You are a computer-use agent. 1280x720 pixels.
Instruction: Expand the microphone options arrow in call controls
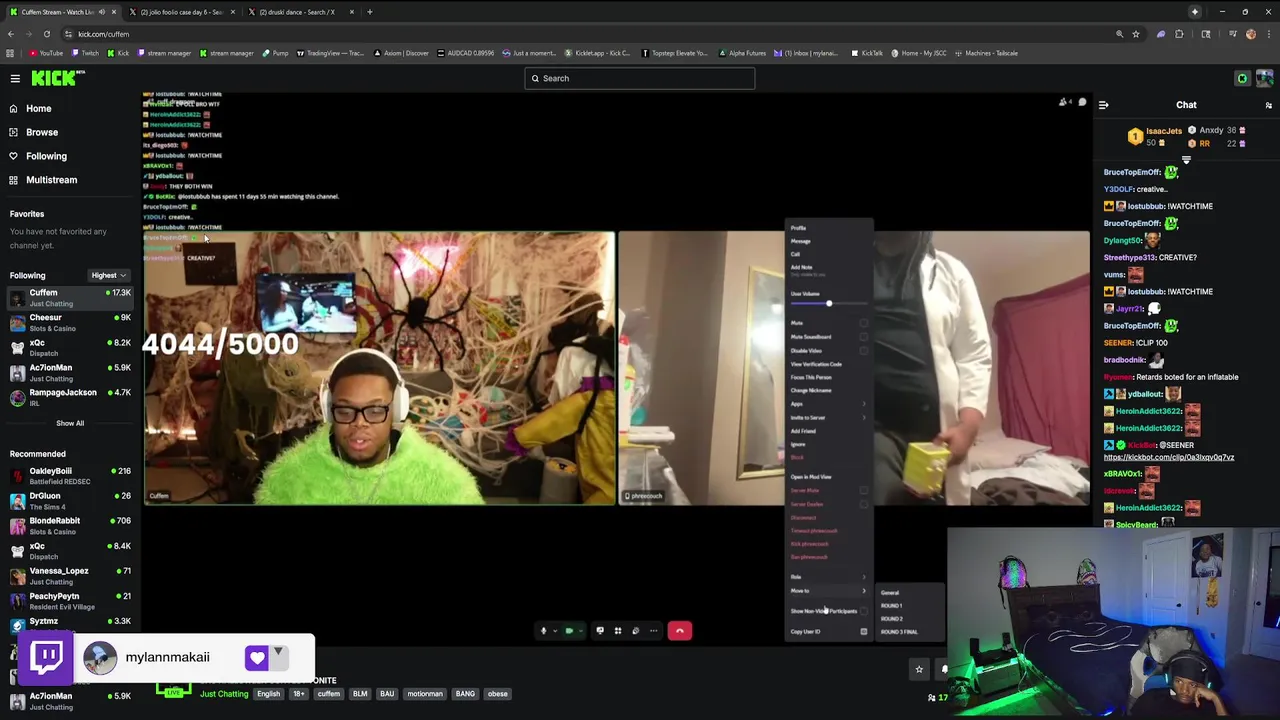coord(555,631)
